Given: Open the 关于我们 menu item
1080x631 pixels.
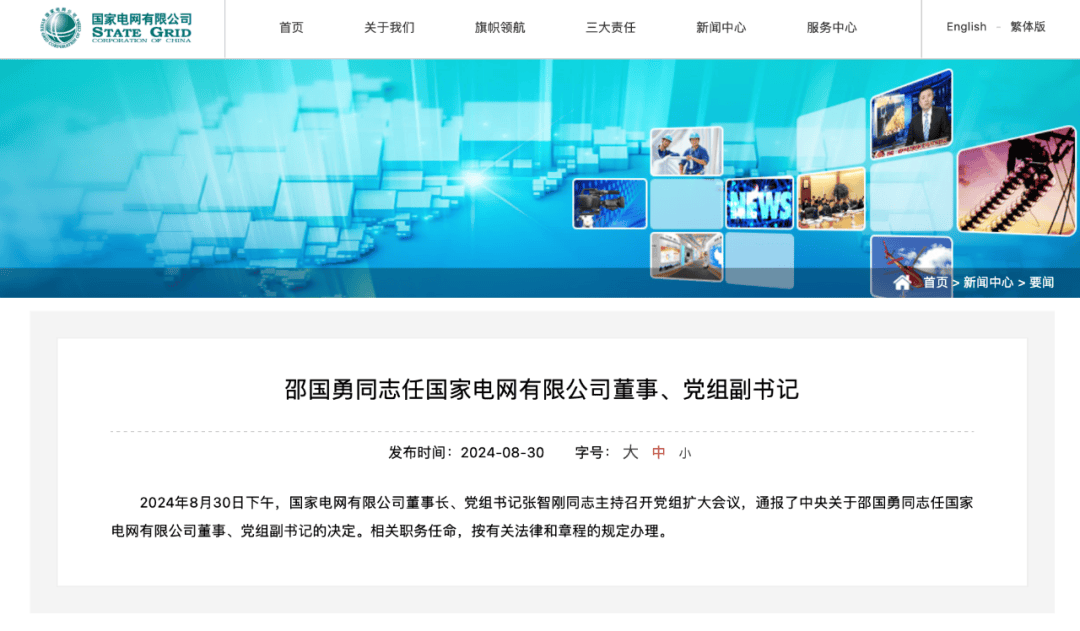Looking at the screenshot, I should (389, 28).
